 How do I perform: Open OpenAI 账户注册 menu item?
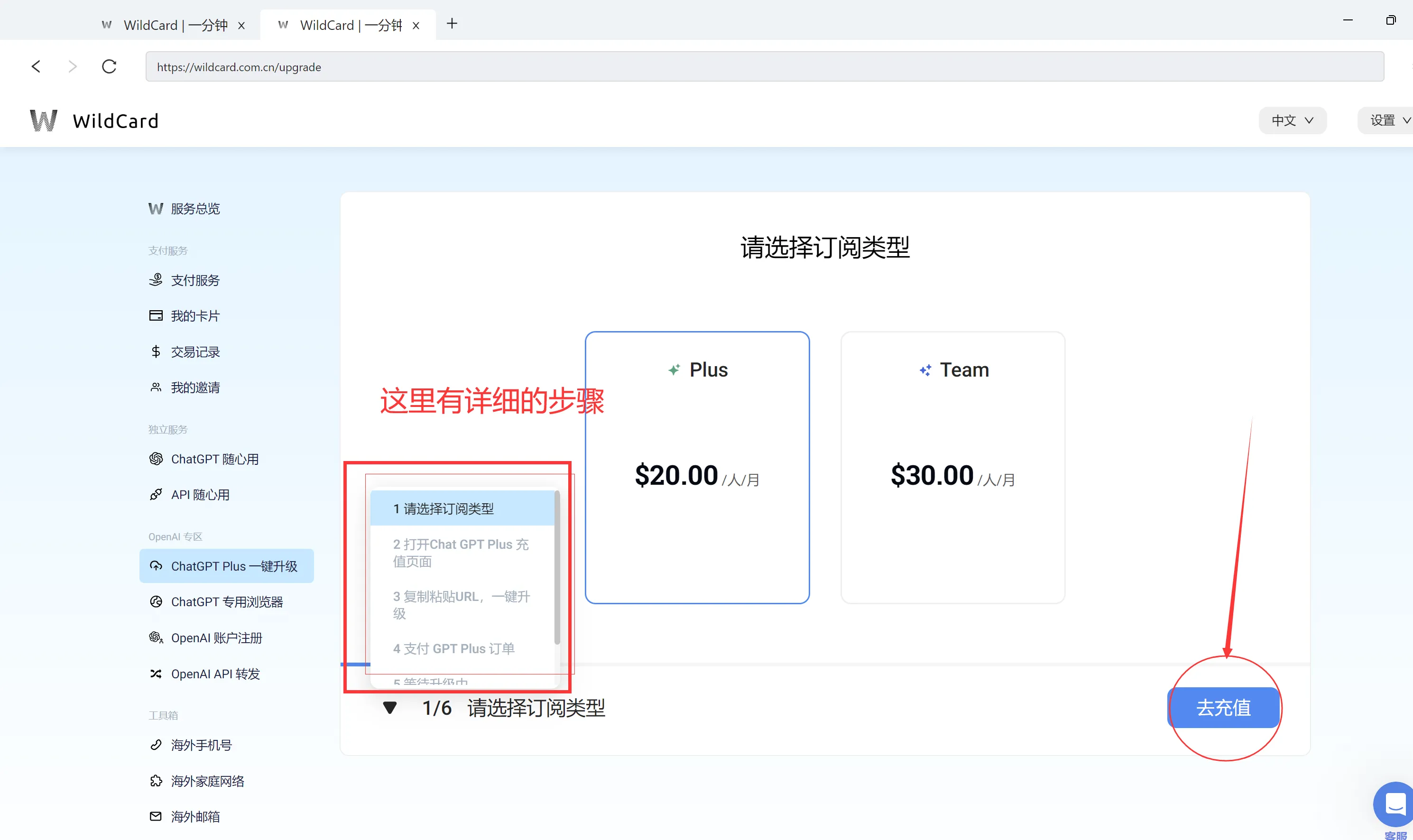tap(226, 638)
